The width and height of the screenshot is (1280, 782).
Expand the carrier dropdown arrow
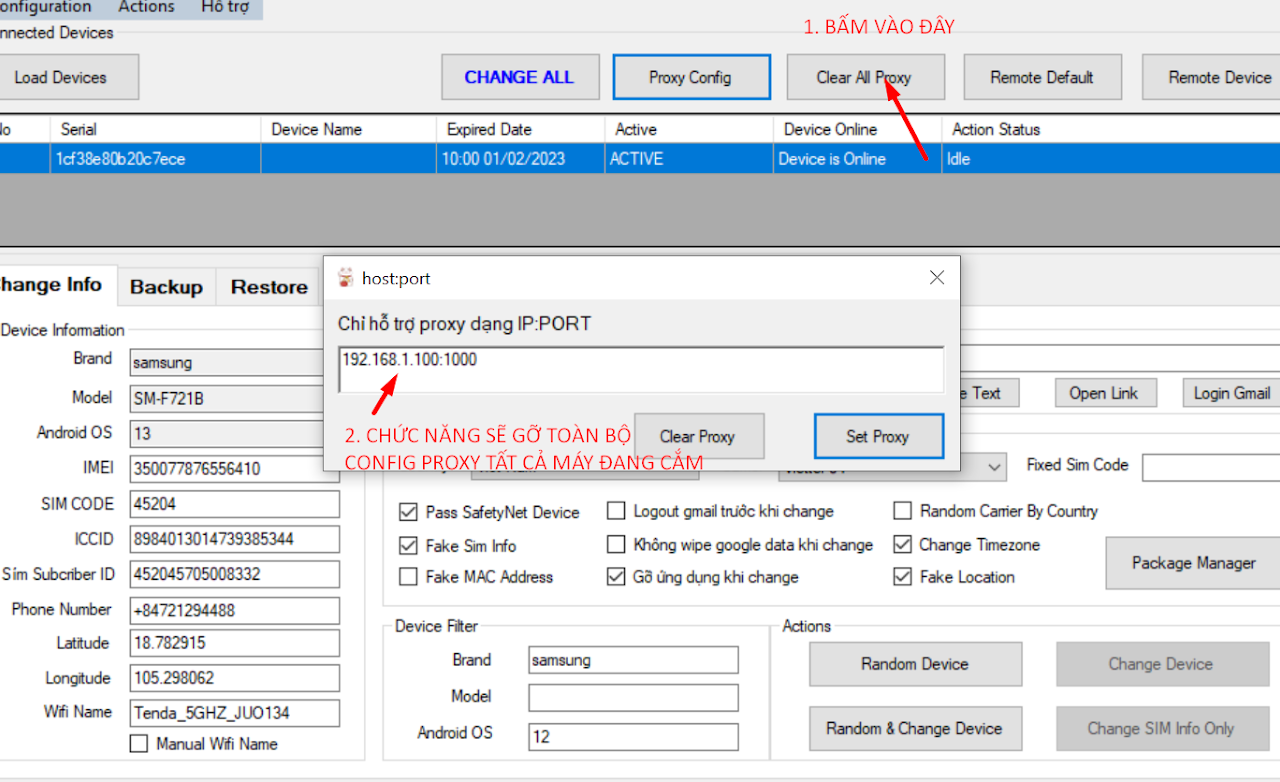(x=994, y=467)
